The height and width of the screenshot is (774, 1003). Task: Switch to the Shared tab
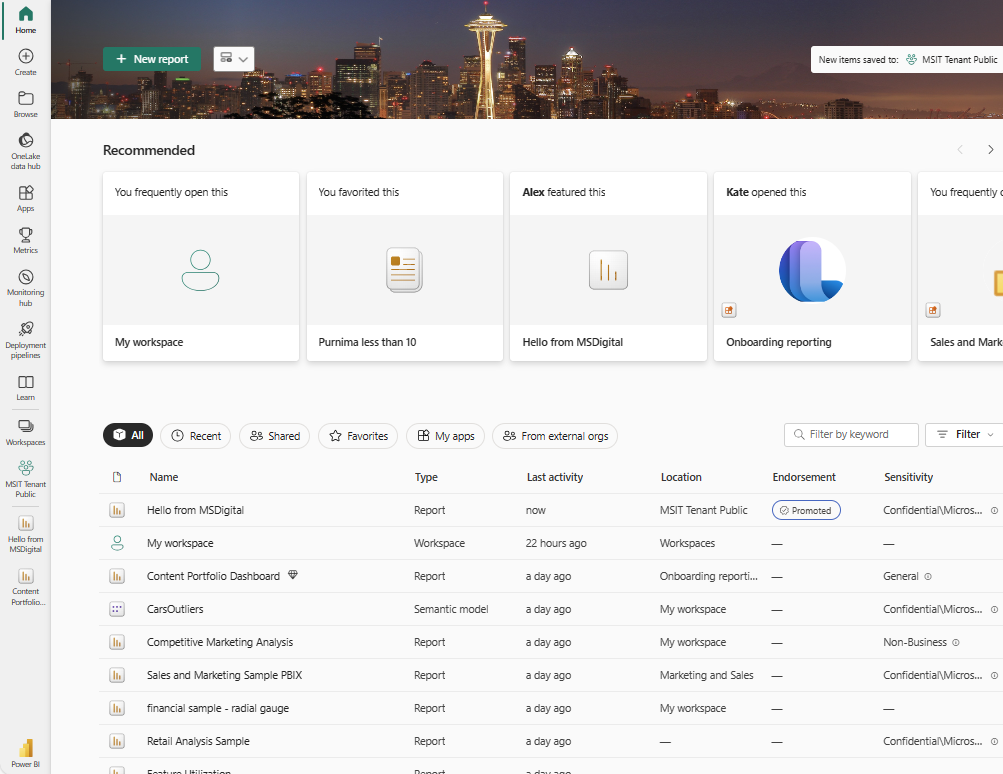(x=274, y=436)
